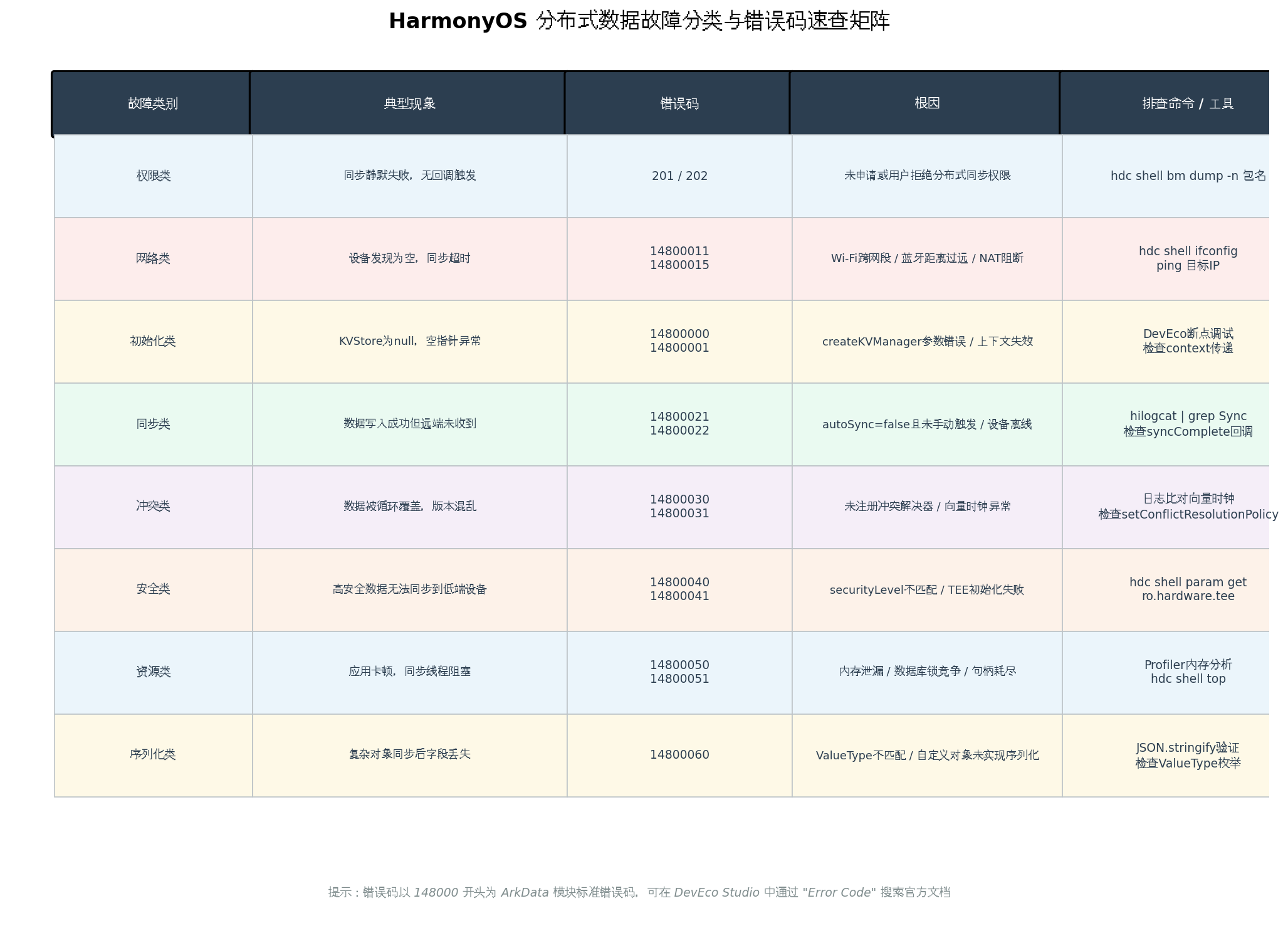Click the "hdc shell param get ro.hardware.tee" cell
1288x928 pixels.
pyautogui.click(x=1166, y=590)
